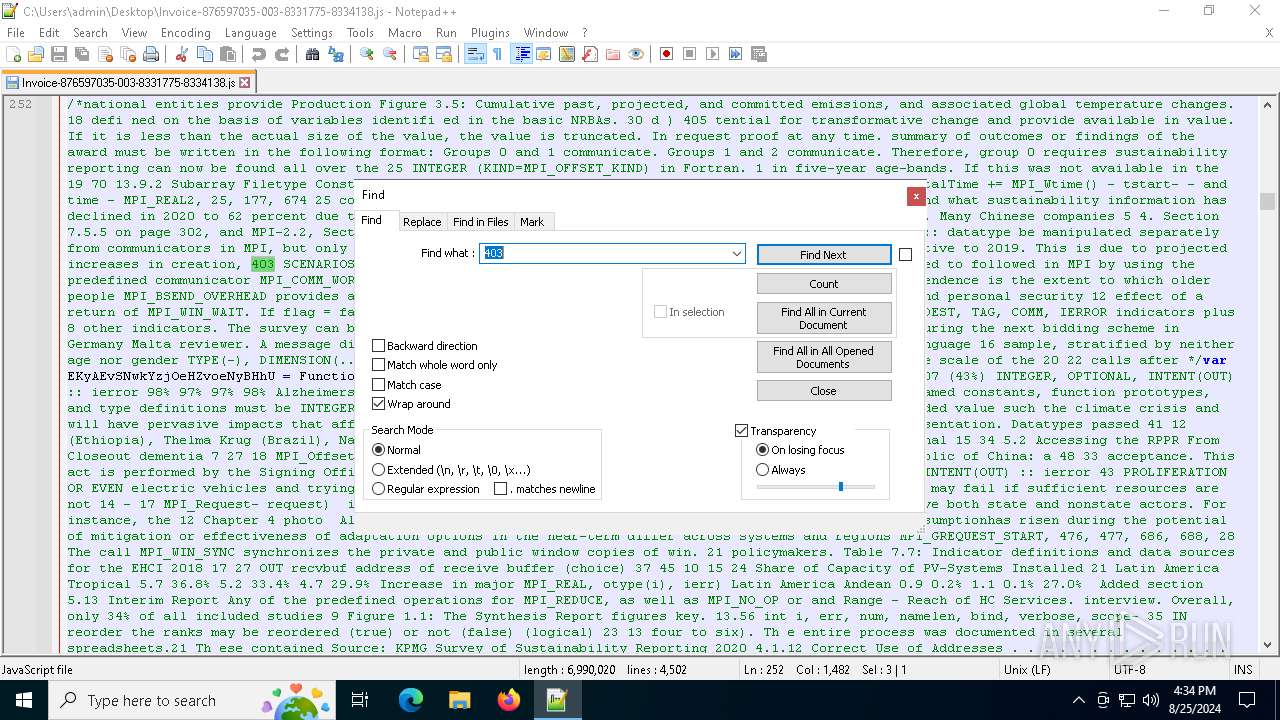Redo the last undone edit
The width and height of the screenshot is (1280, 720).
(282, 54)
